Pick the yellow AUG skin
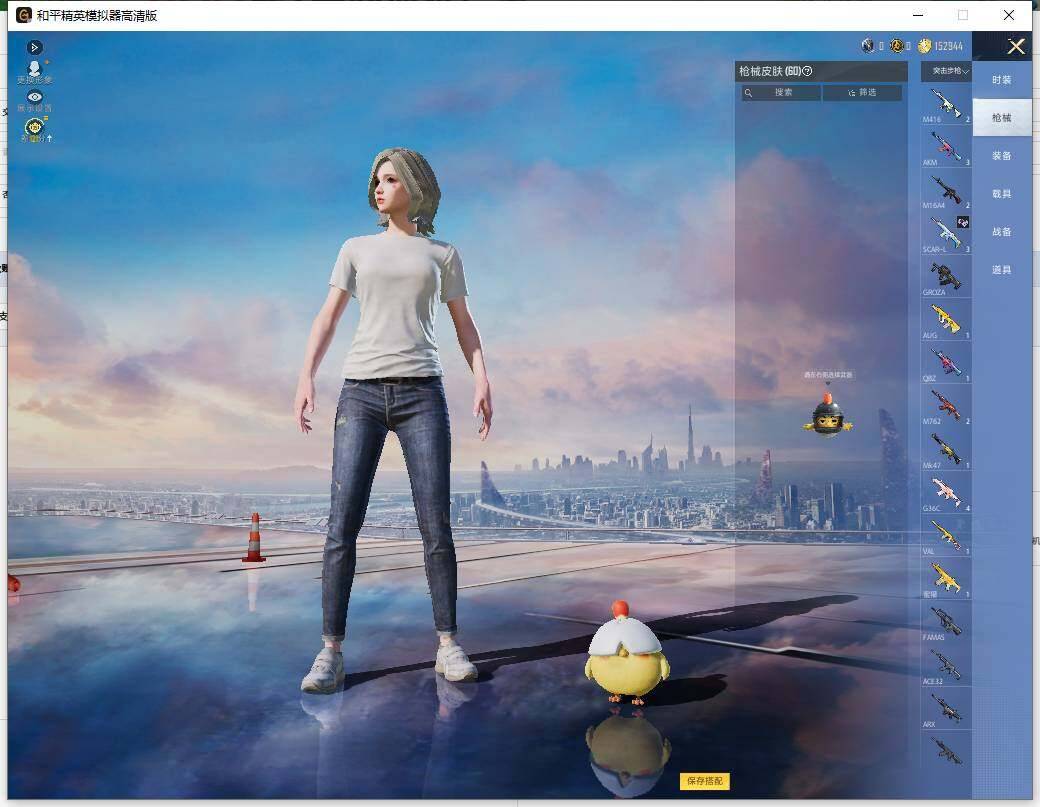Viewport: 1040px width, 807px height. [x=946, y=320]
